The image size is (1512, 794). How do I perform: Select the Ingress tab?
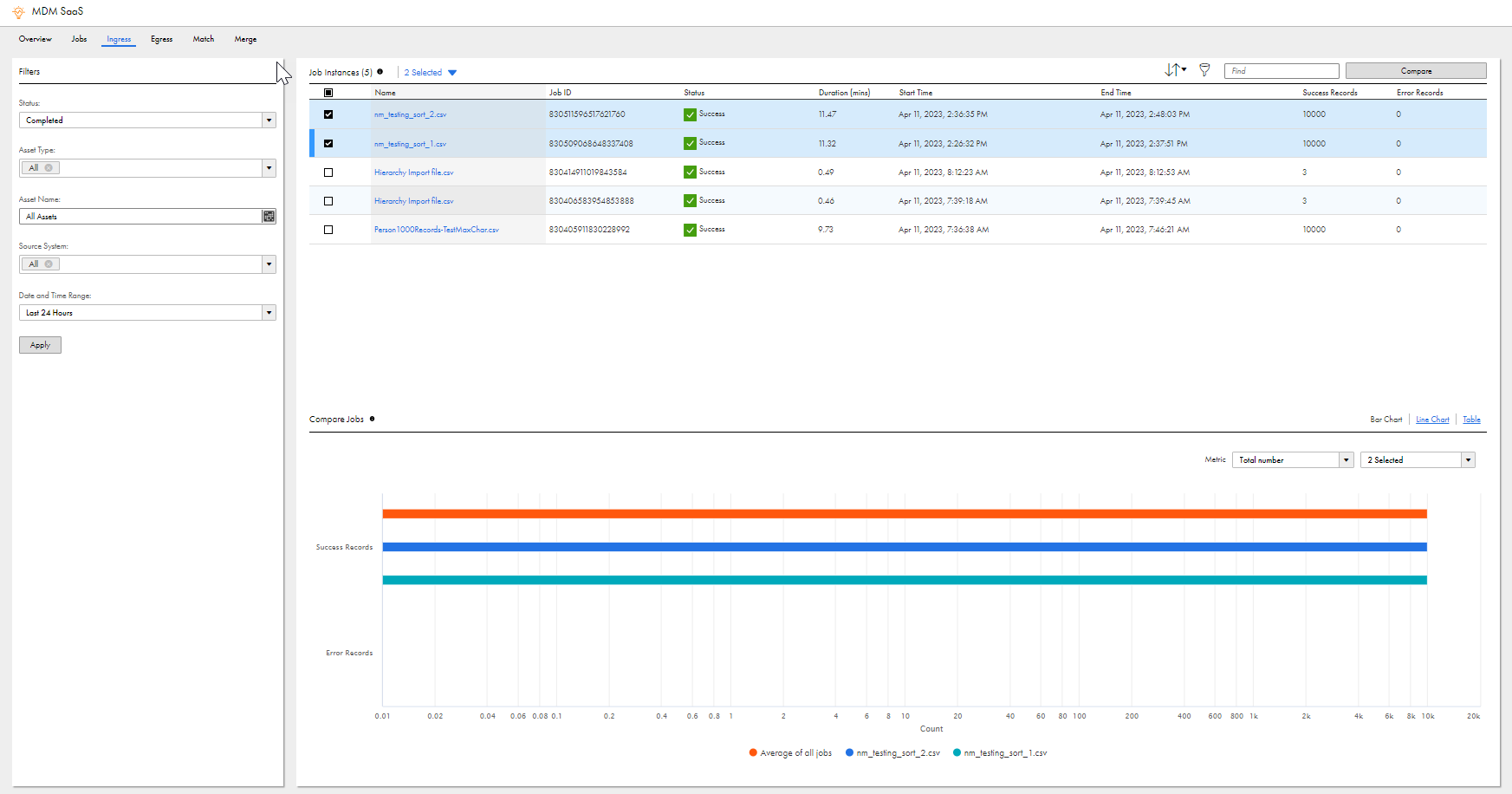coord(119,39)
